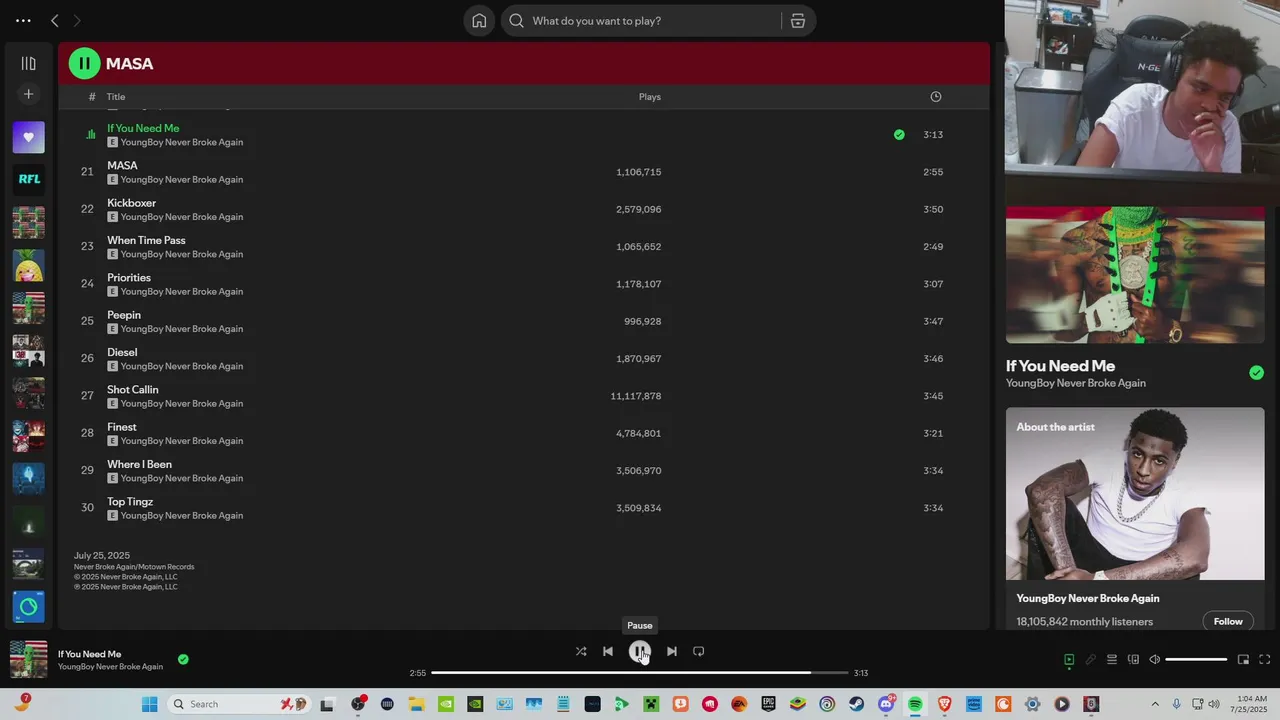The height and width of the screenshot is (720, 1280).
Task: Open the About the artist card image
Action: pyautogui.click(x=1135, y=493)
